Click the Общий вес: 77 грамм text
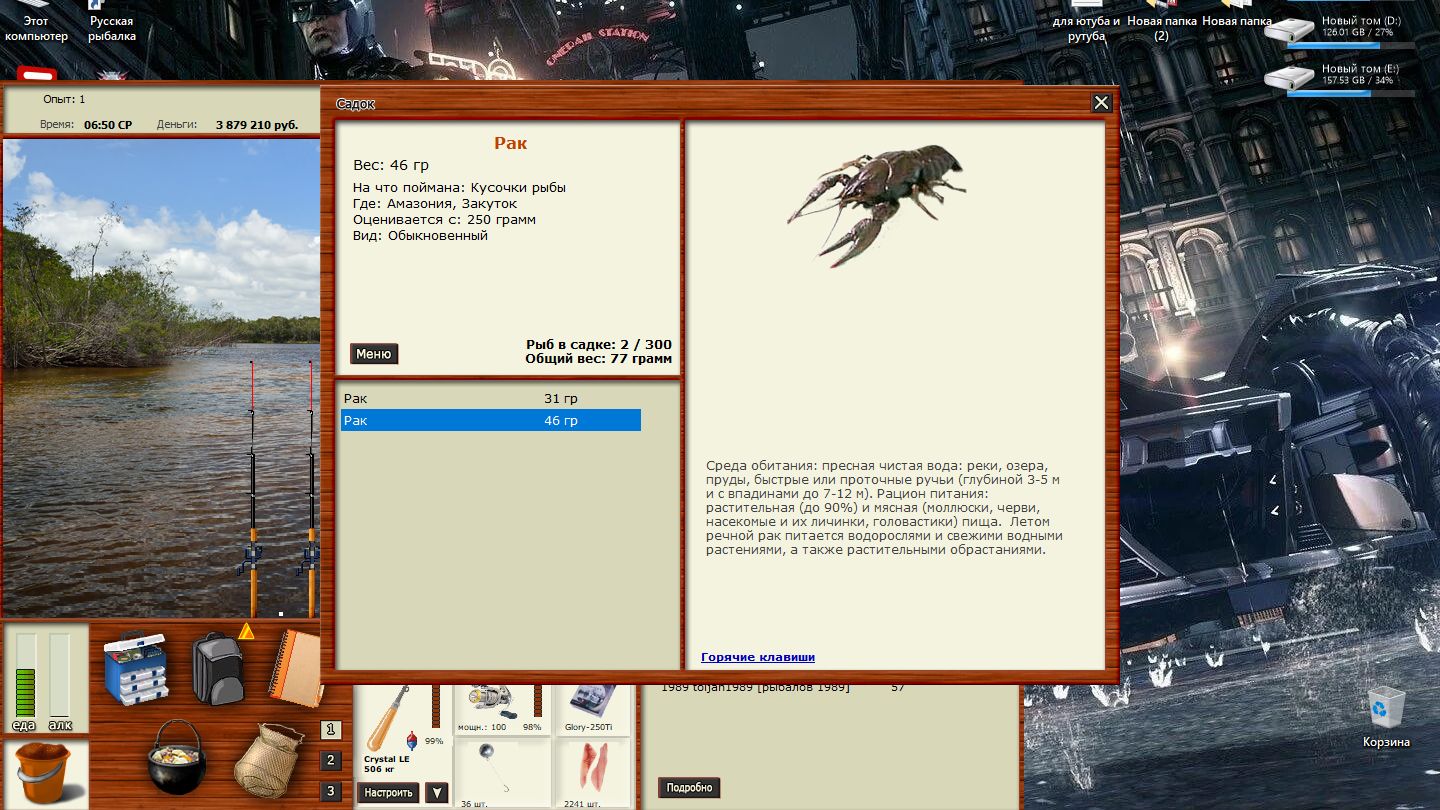Image resolution: width=1440 pixels, height=810 pixels. [x=599, y=359]
